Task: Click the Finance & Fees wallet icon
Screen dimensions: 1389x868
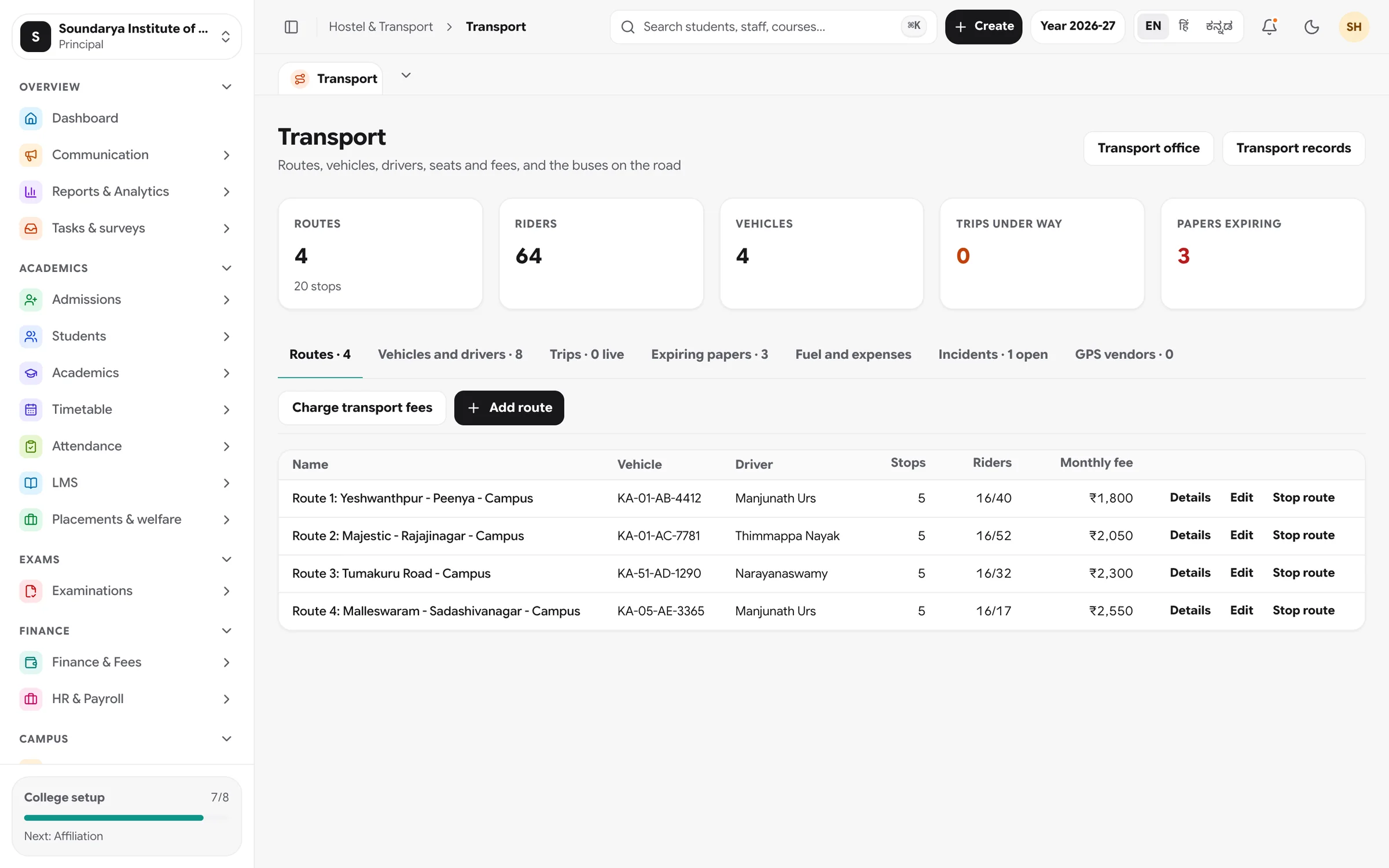Action: 31,662
